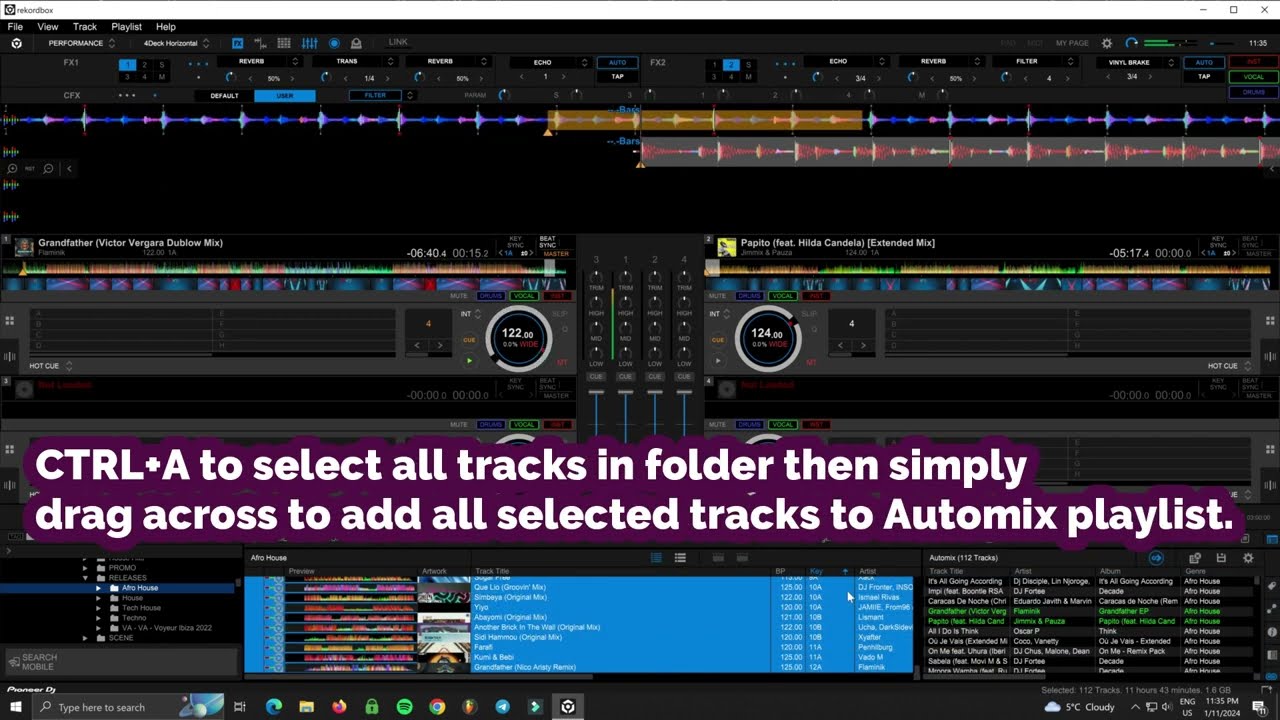Screen dimensions: 1280x720
Task: Select the Tech House folder in the tree
Action: tap(141, 608)
